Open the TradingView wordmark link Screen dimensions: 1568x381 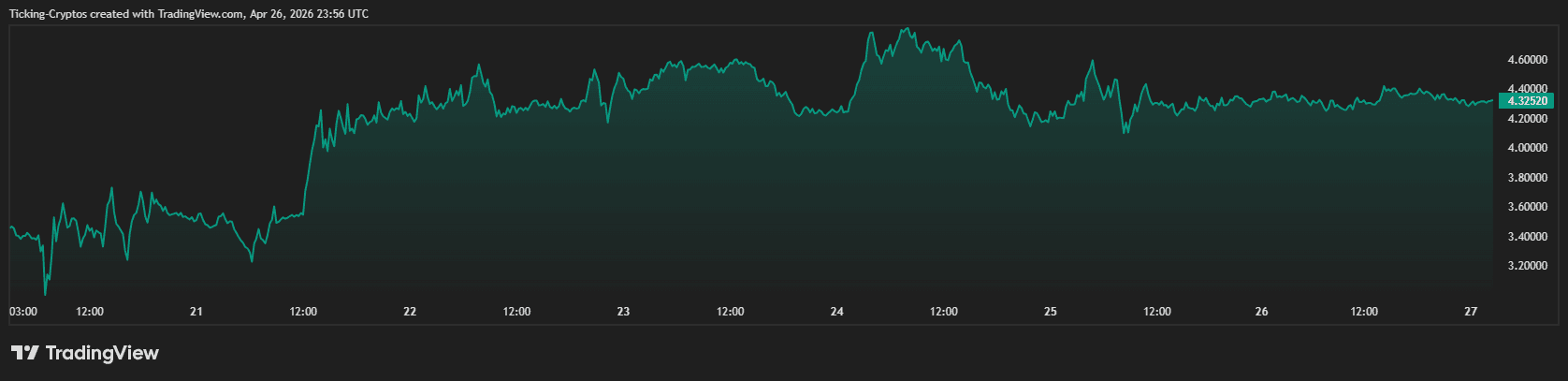(x=102, y=353)
